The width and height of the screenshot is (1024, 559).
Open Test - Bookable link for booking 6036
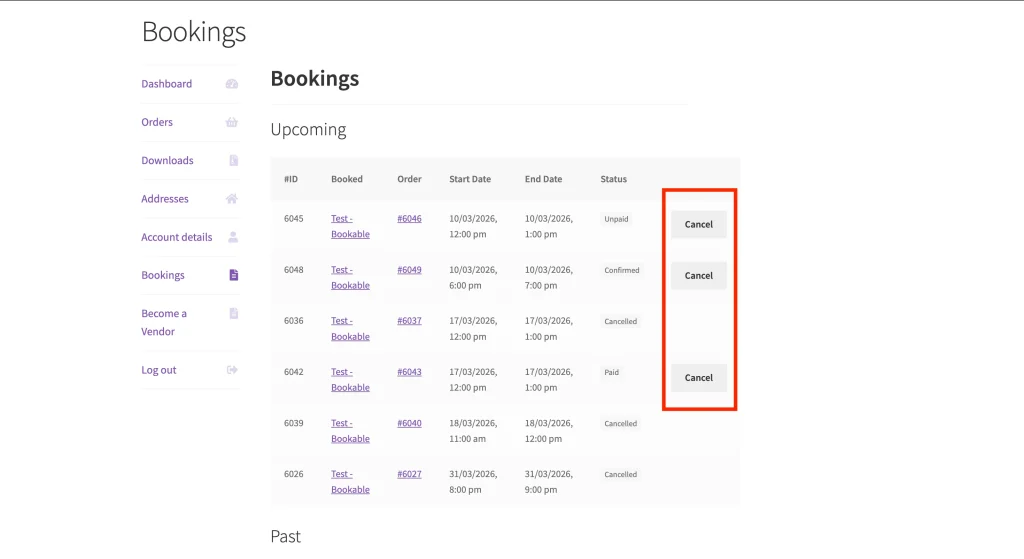pos(350,328)
